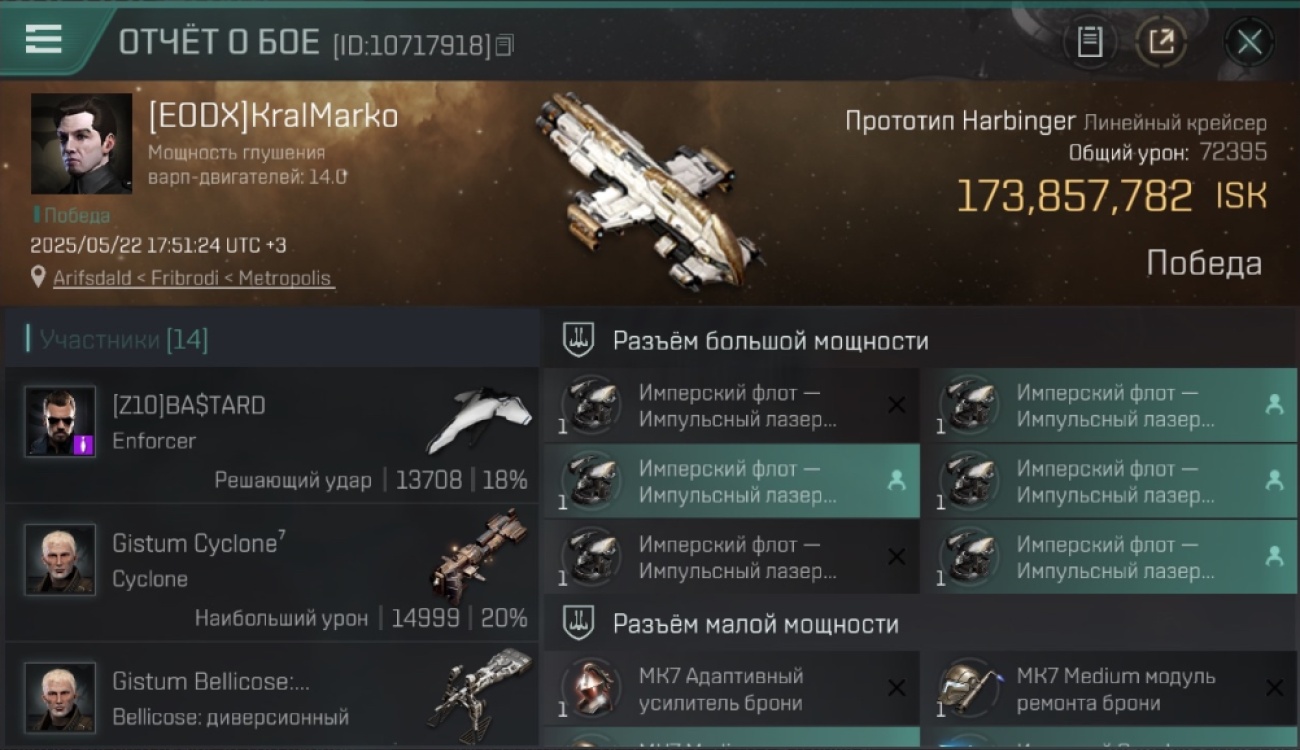Click the share export icon
The width and height of the screenshot is (1300, 750).
[1161, 42]
